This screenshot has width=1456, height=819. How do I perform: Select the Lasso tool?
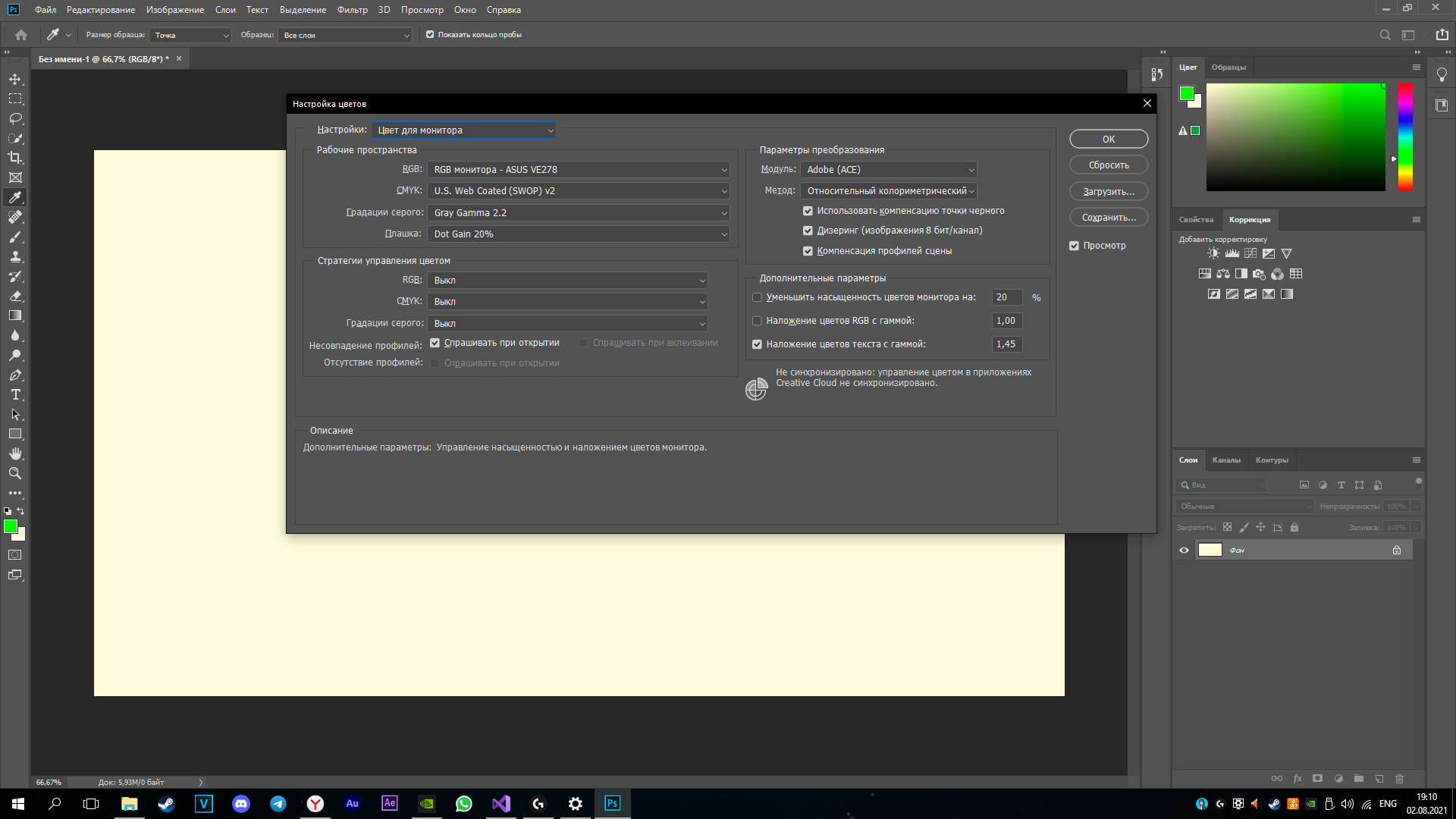pyautogui.click(x=15, y=118)
